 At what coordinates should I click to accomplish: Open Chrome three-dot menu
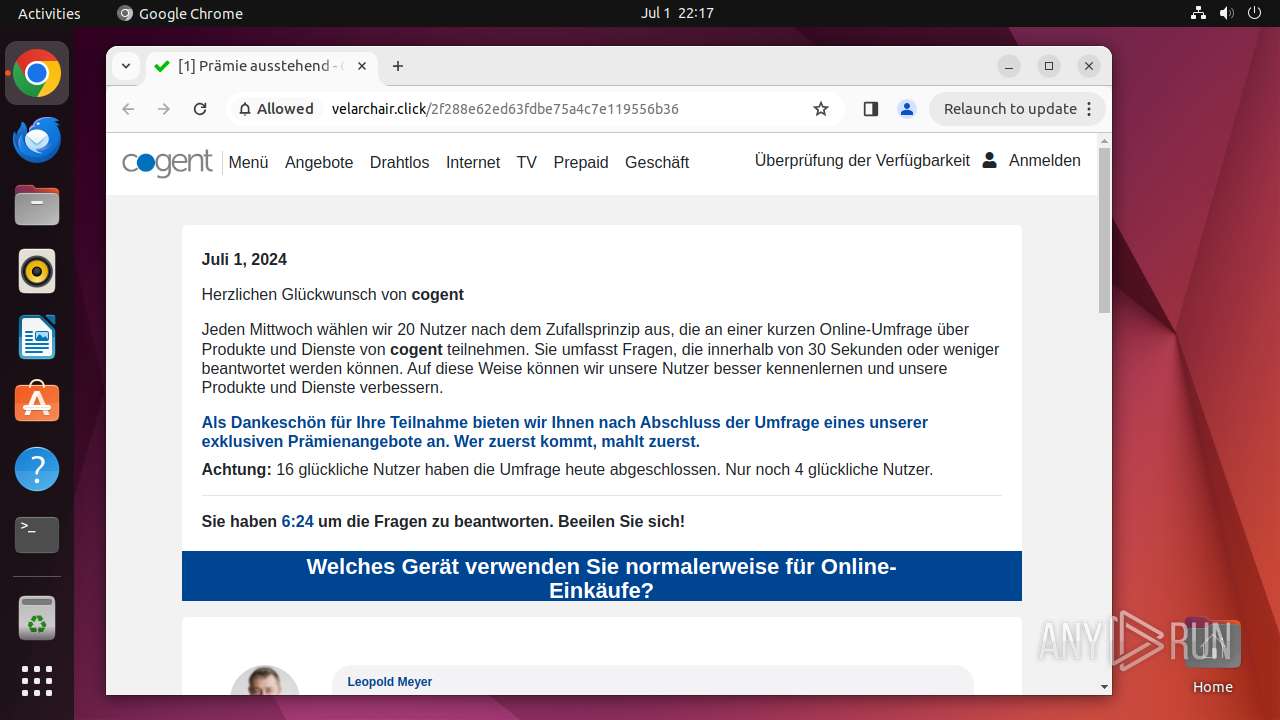(1090, 109)
